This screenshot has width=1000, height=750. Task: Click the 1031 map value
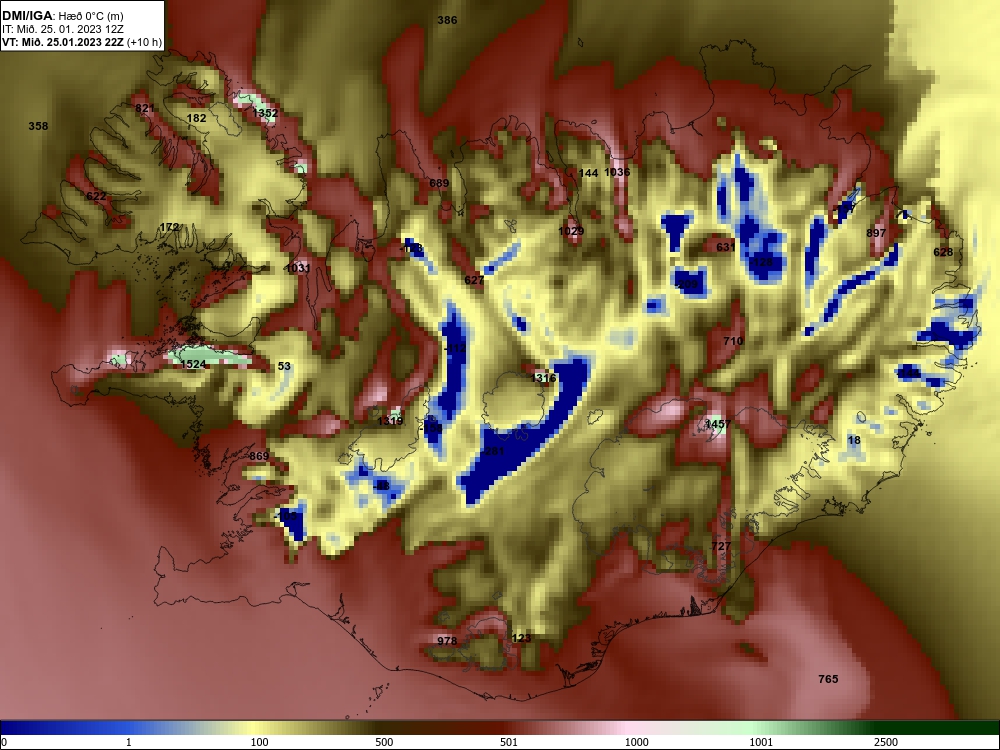point(297,268)
